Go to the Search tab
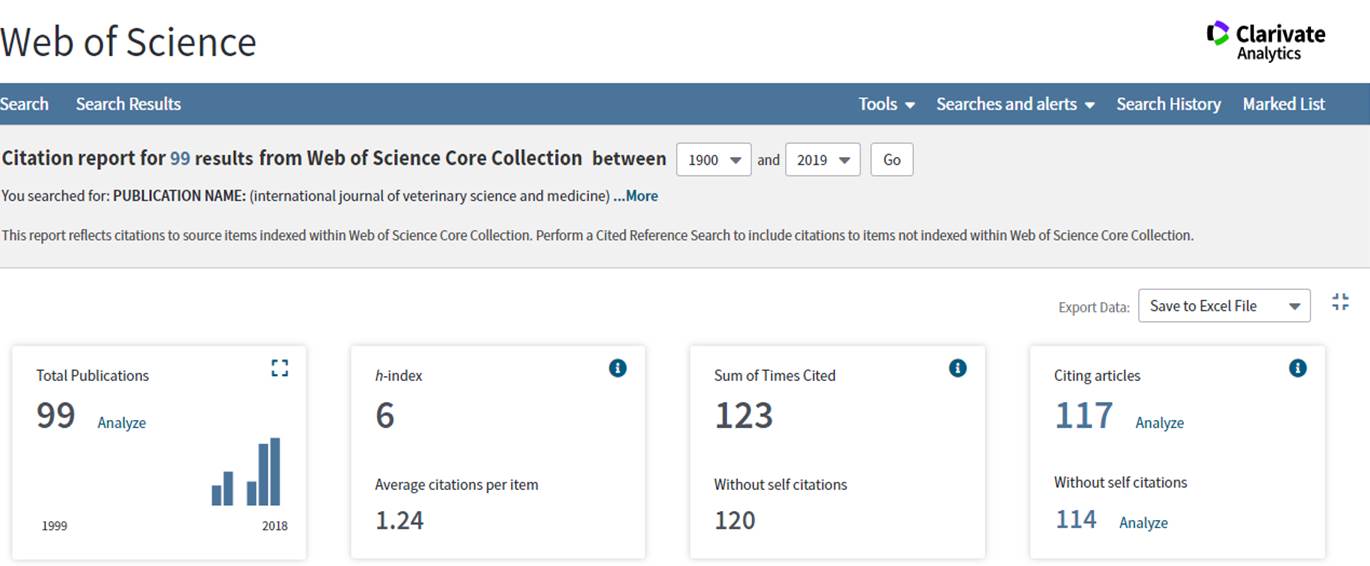Image resolution: width=1370 pixels, height=566 pixels. (24, 104)
